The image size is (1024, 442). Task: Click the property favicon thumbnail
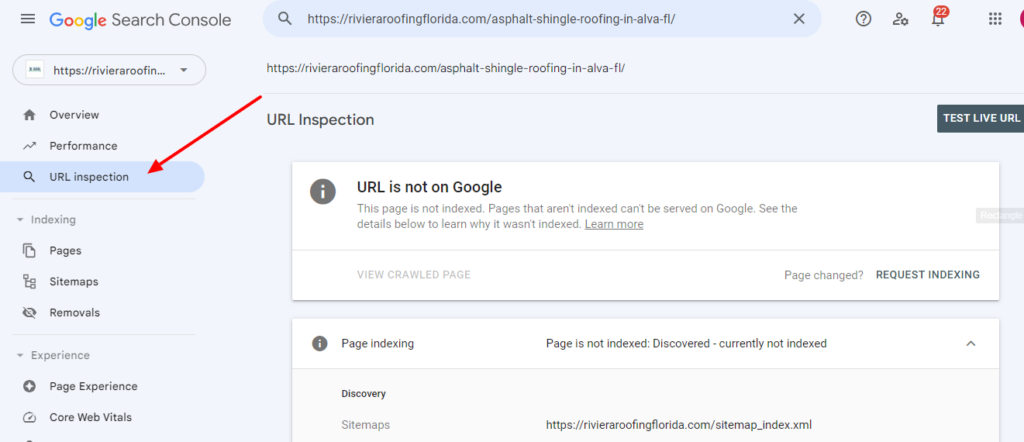35,70
